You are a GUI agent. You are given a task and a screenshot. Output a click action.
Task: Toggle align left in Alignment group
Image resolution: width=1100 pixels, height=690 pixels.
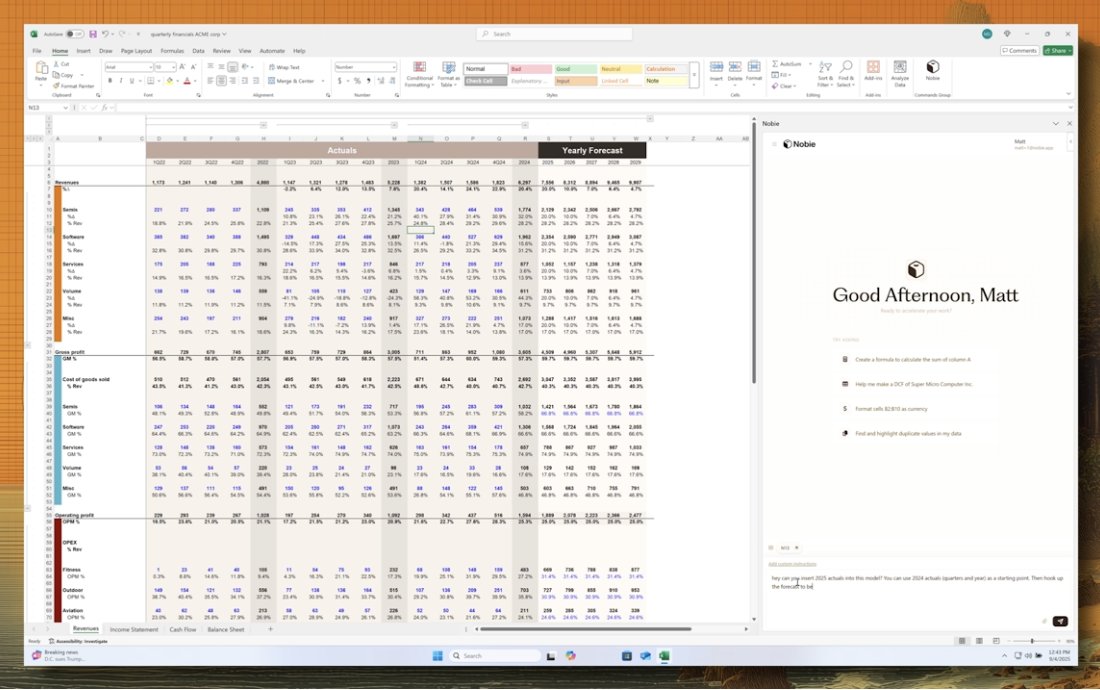[x=210, y=81]
